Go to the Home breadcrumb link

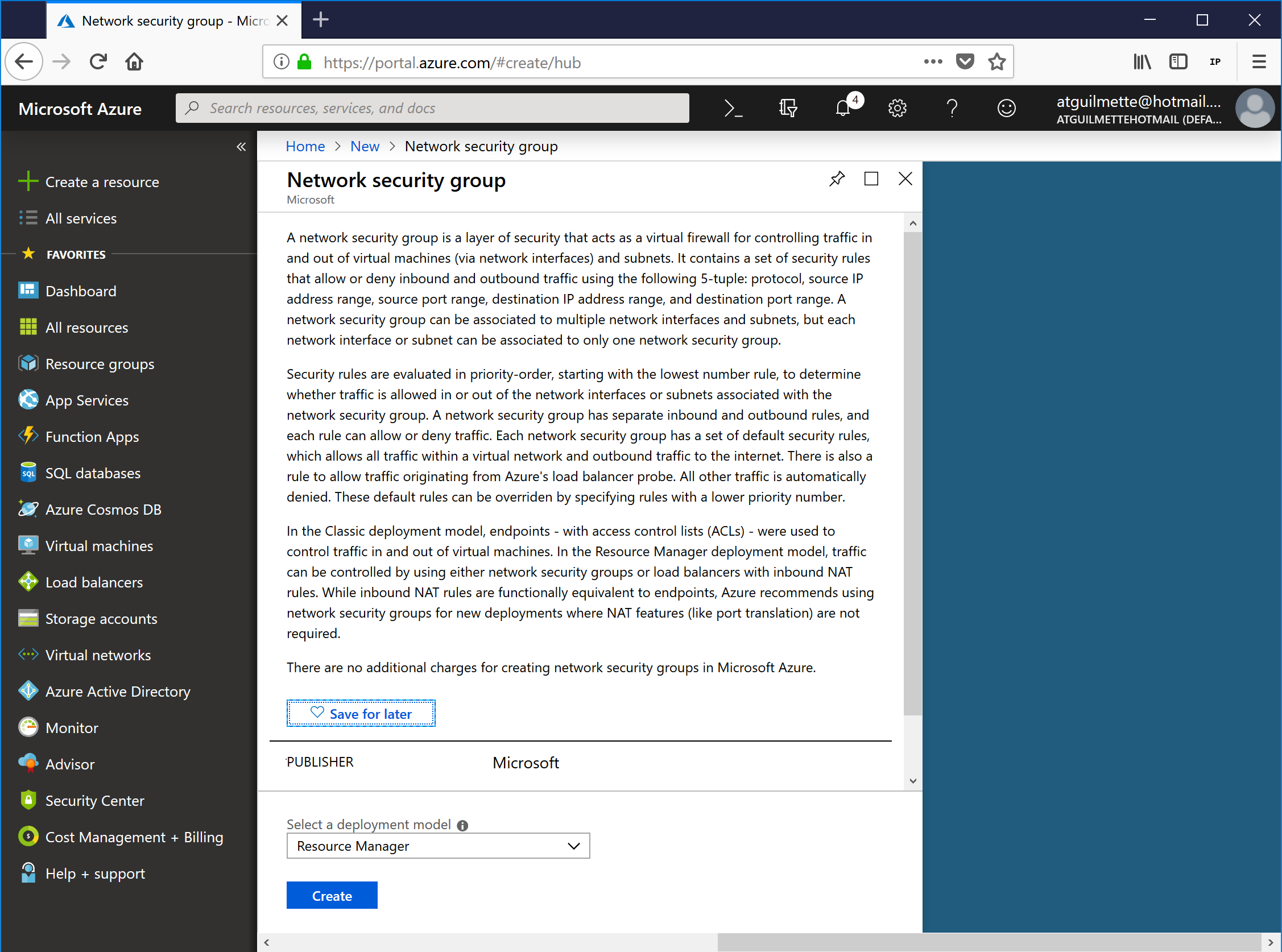[305, 146]
